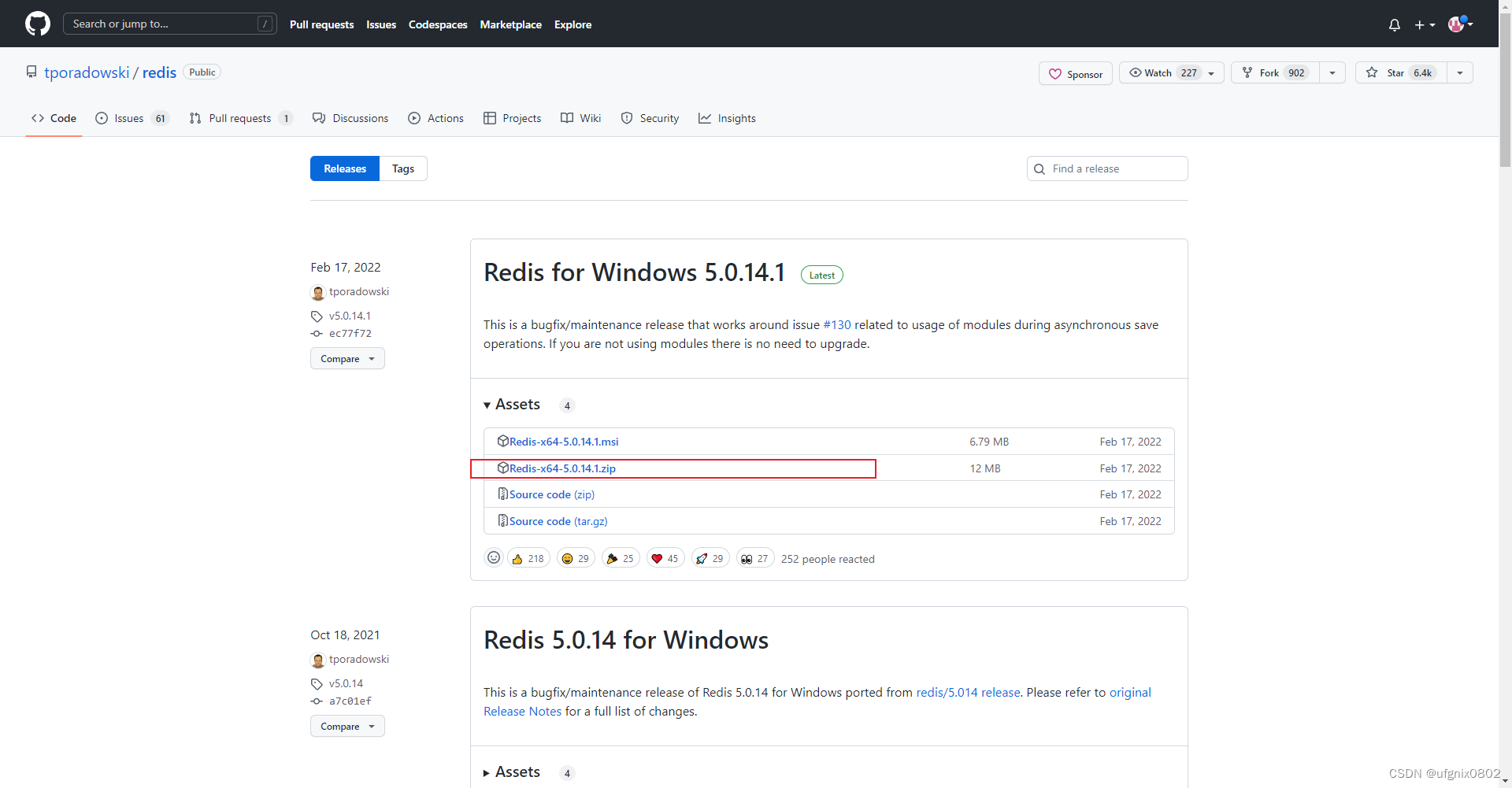Viewport: 1512px width, 788px height.
Task: Open Compare dropdown for v5.0.14
Action: [x=347, y=726]
